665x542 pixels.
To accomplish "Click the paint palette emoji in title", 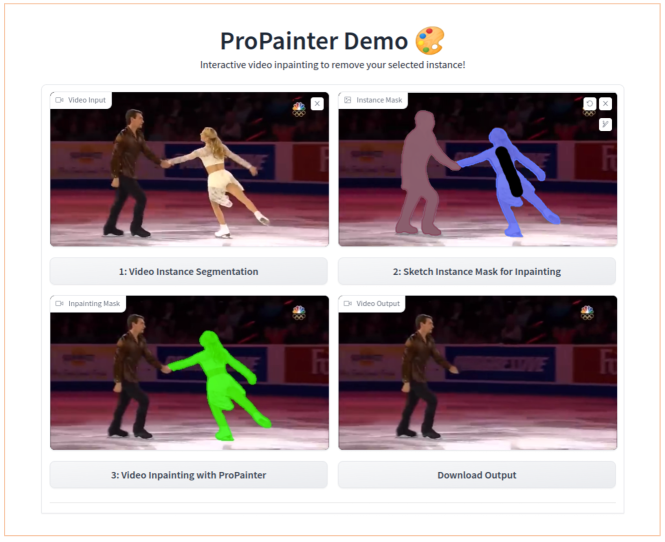I will click(430, 41).
